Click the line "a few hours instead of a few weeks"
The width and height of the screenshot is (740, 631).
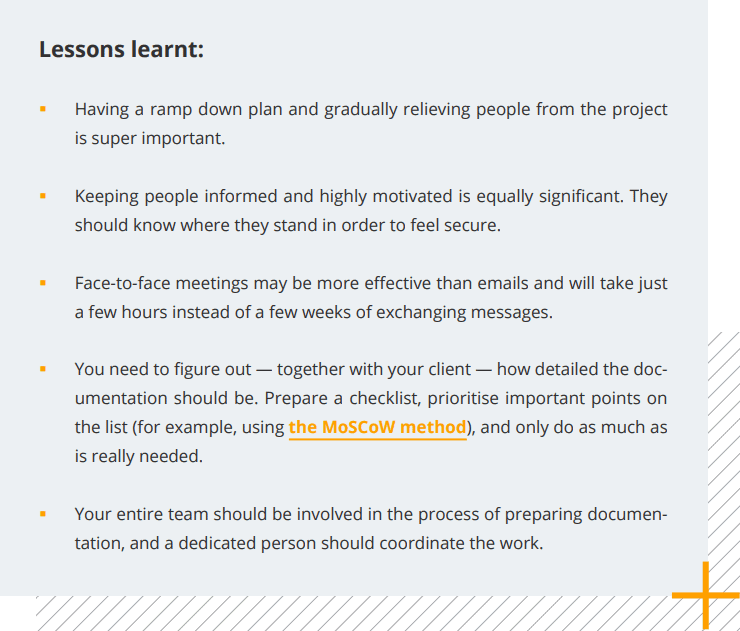pos(312,312)
